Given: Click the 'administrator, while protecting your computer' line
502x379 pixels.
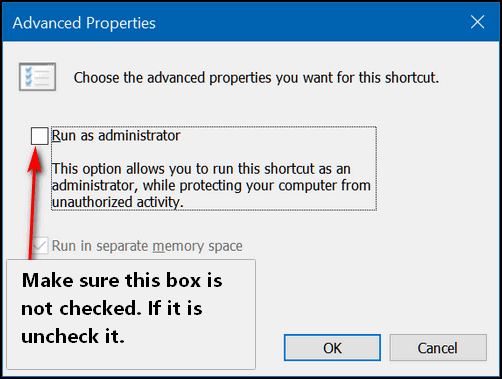Looking at the screenshot, I should (x=211, y=185).
